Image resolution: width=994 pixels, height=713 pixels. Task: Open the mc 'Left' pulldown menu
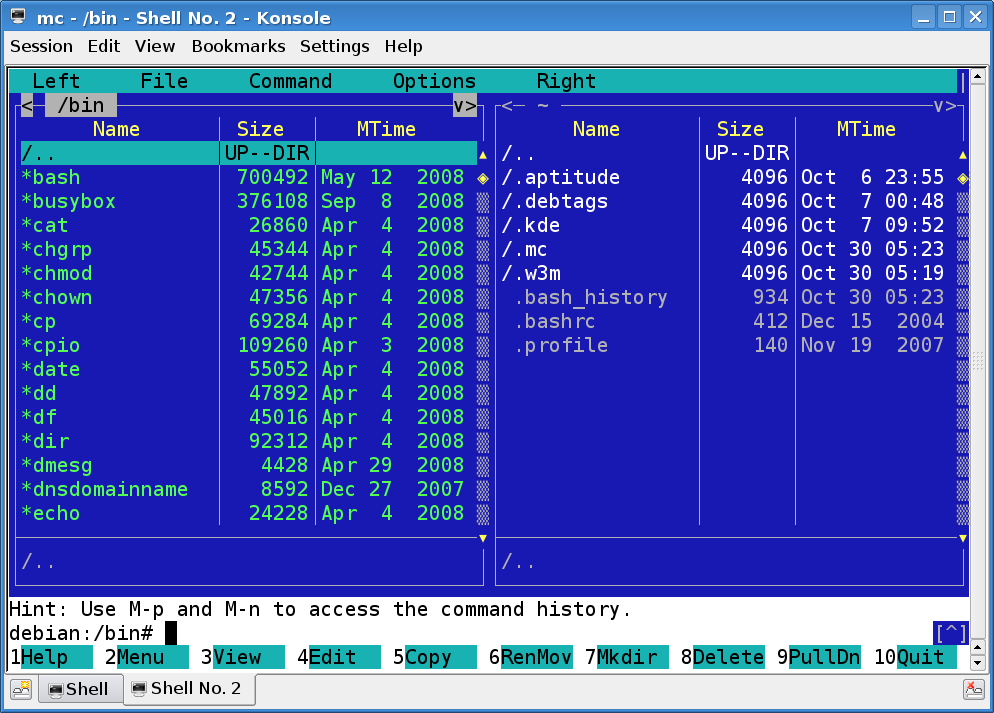(x=56, y=81)
